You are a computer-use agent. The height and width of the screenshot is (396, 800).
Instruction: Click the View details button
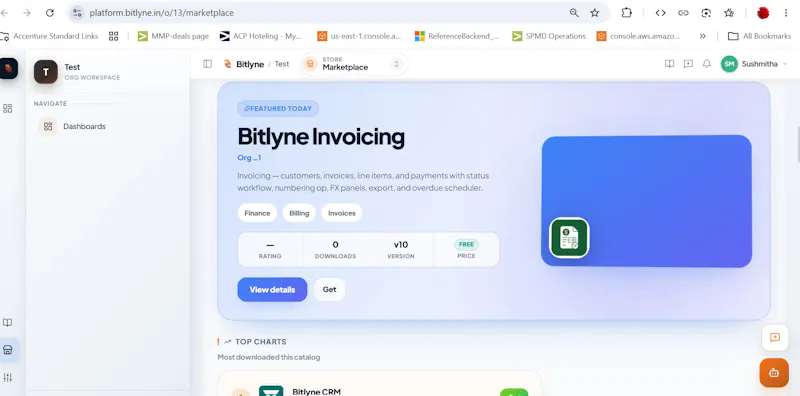click(x=272, y=289)
